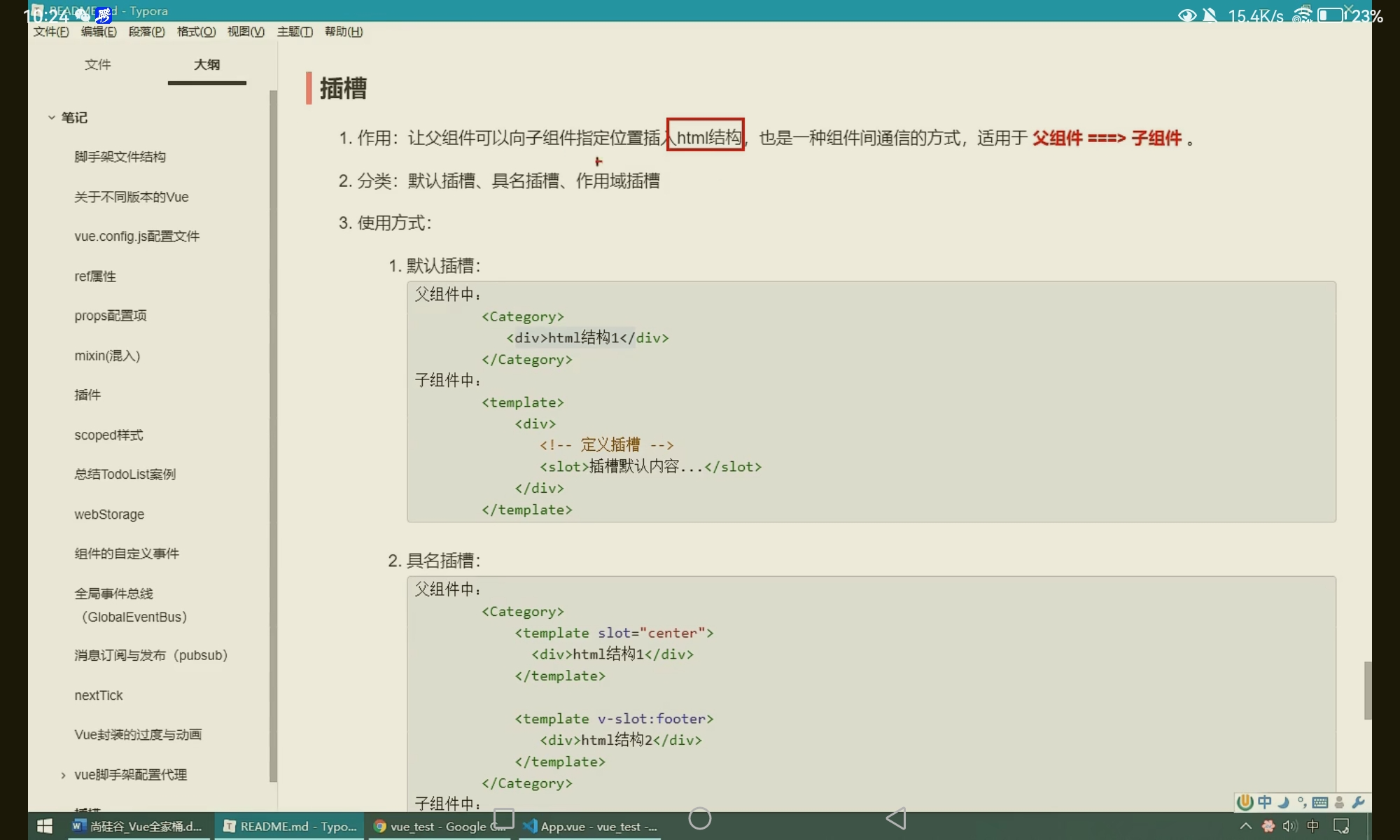Click the outline sidebar scrollbar

click(x=273, y=434)
